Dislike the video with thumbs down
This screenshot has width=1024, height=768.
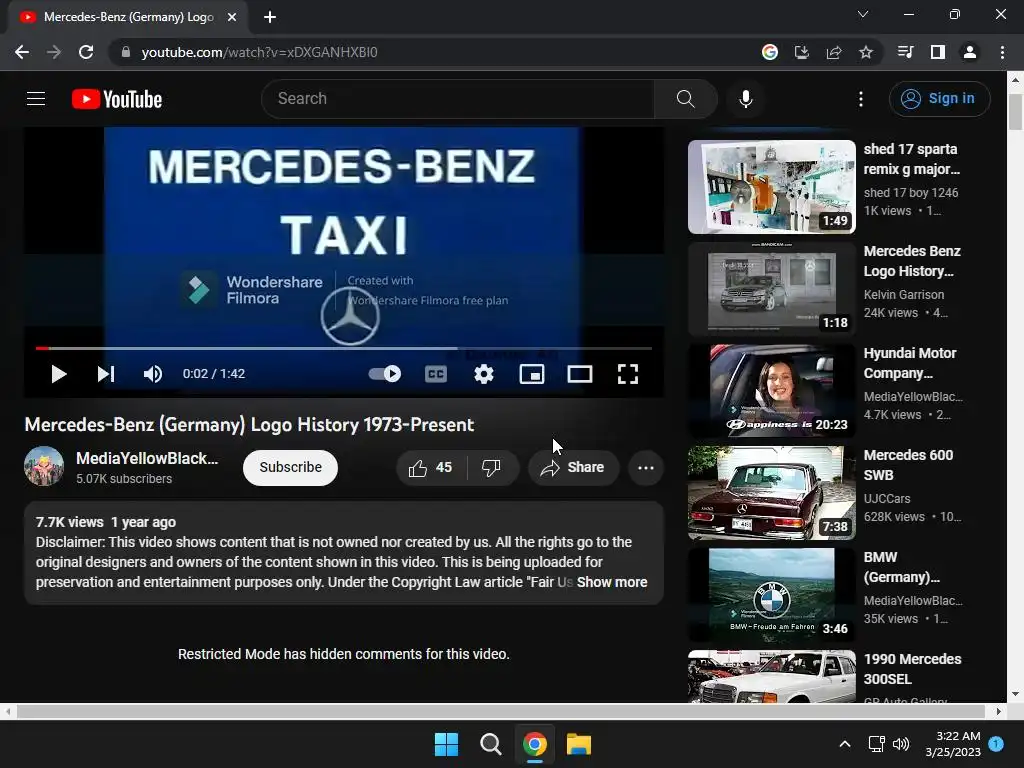click(491, 468)
